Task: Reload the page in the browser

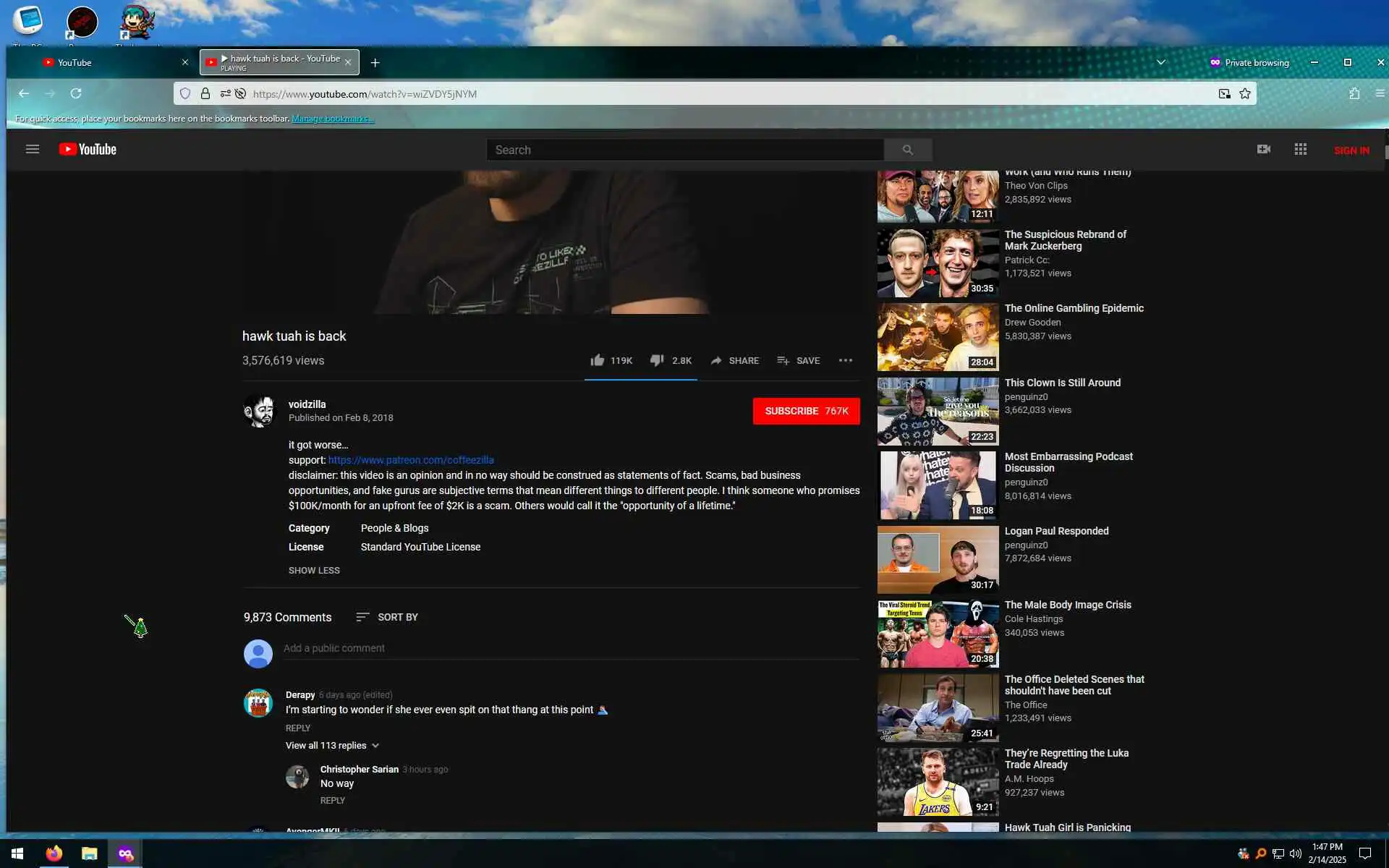Action: (x=76, y=94)
